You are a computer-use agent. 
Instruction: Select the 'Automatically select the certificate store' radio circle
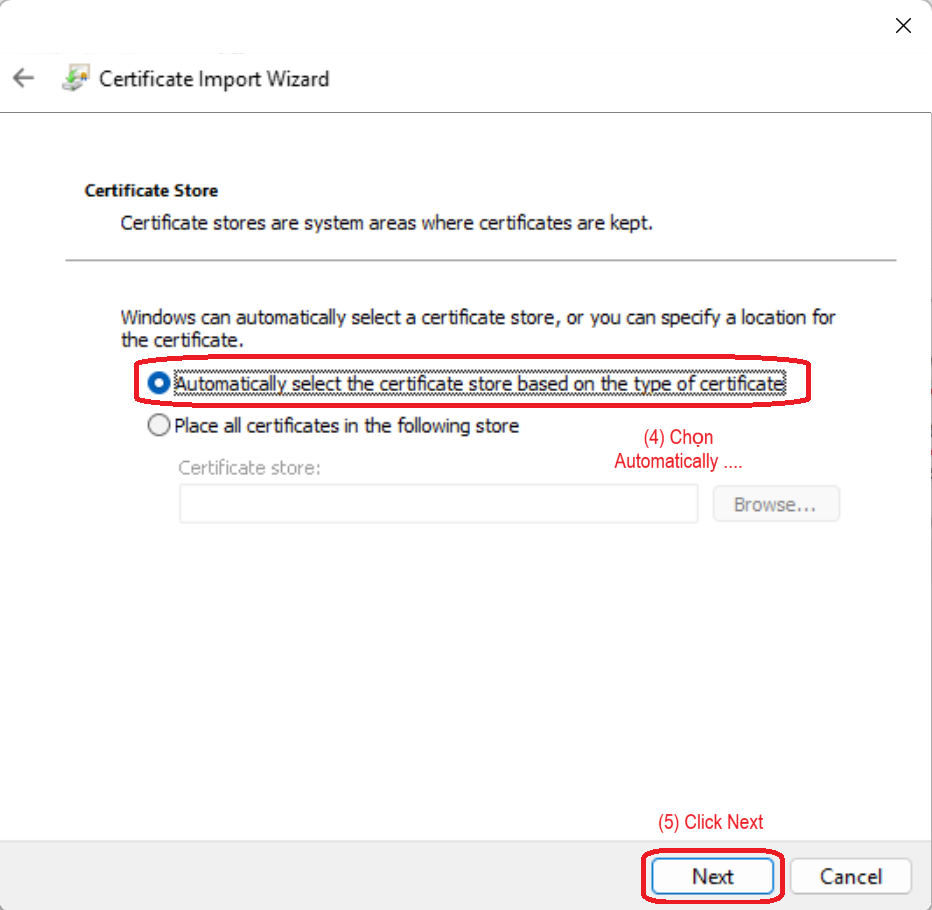point(158,383)
